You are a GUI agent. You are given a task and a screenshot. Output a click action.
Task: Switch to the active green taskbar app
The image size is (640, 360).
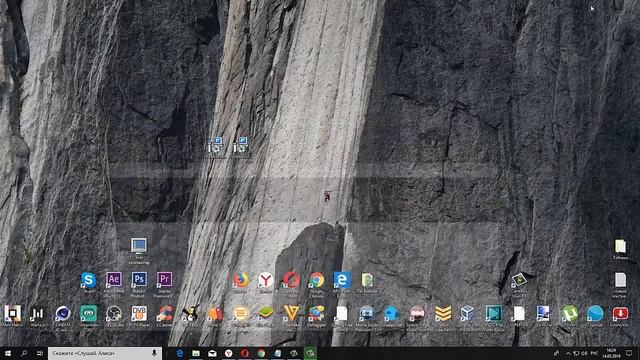(310, 353)
